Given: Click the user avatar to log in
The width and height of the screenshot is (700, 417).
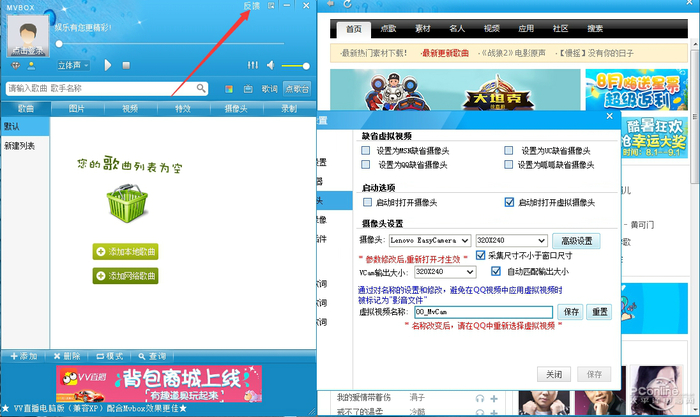Looking at the screenshot, I should 28,37.
